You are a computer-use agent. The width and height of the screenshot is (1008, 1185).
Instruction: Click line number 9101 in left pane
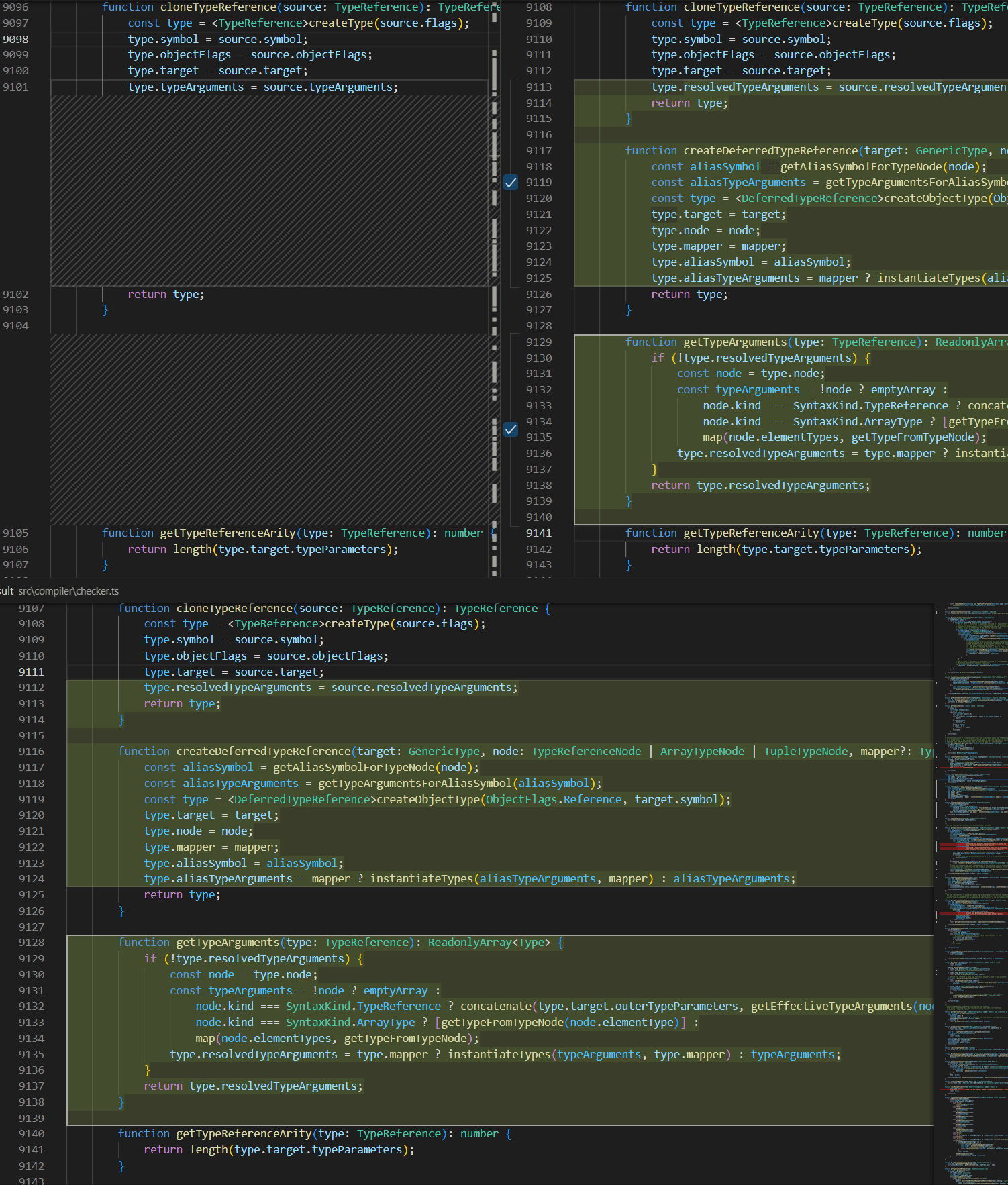pos(16,87)
